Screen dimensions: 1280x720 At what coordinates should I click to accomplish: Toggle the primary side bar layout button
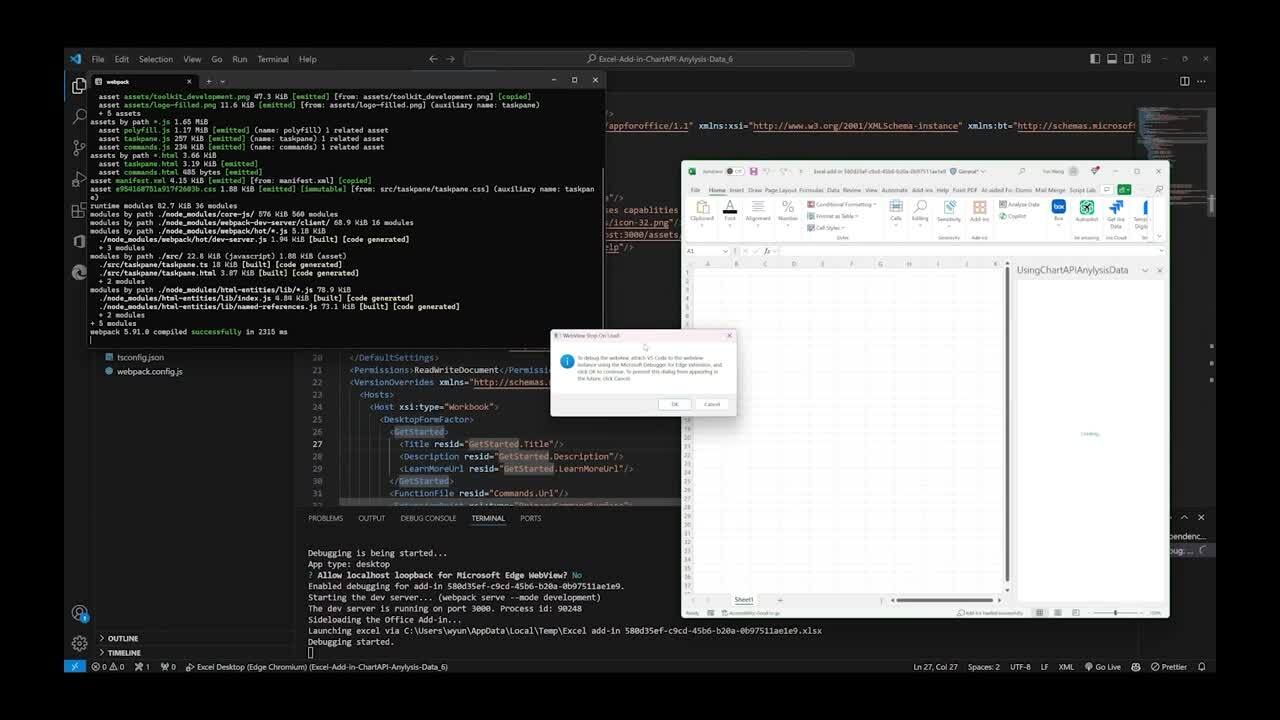[x=1095, y=59]
